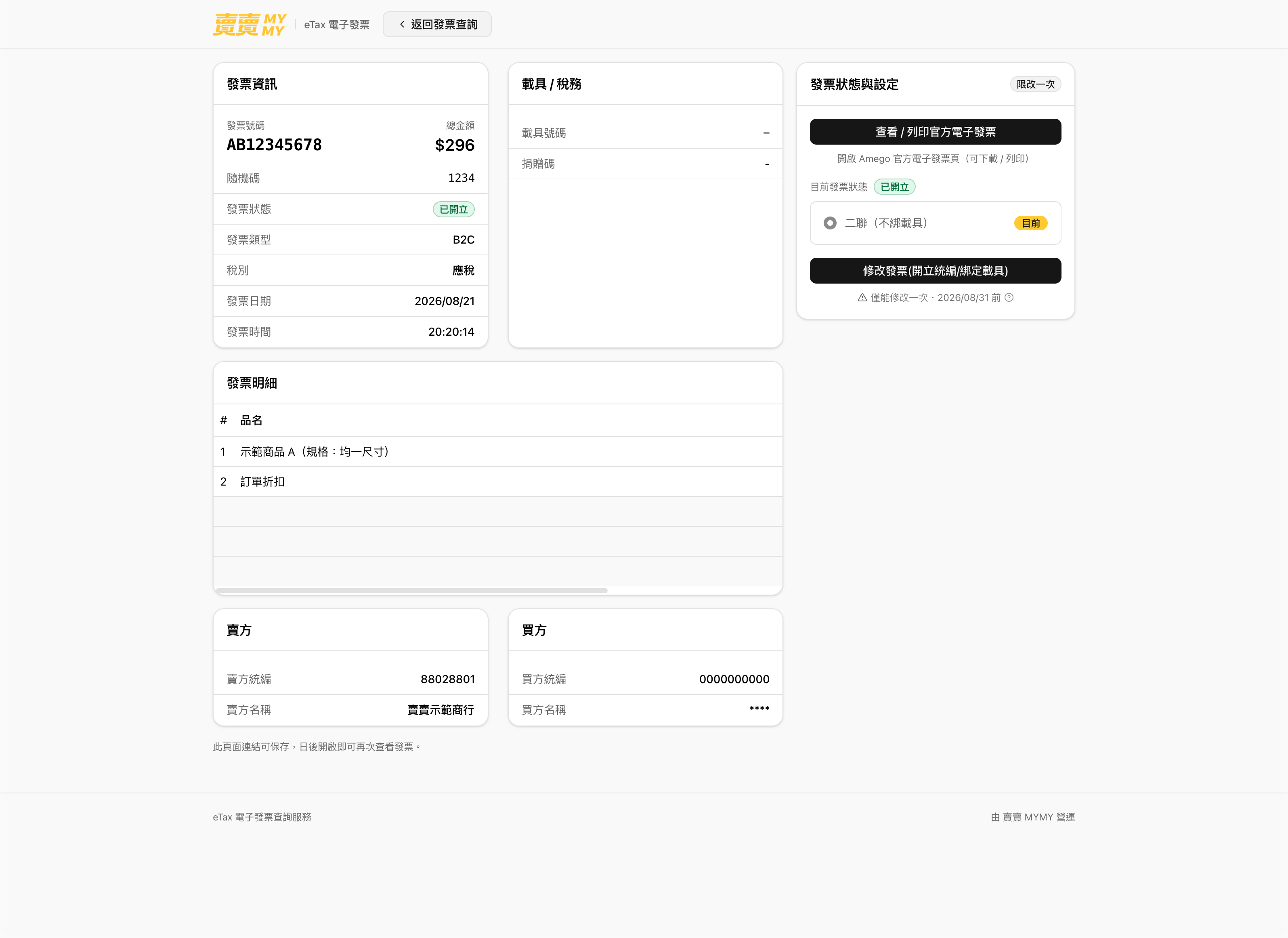Screen dimensions: 1288x938
Task: Click item row 訂單折扣
Action: point(498,482)
